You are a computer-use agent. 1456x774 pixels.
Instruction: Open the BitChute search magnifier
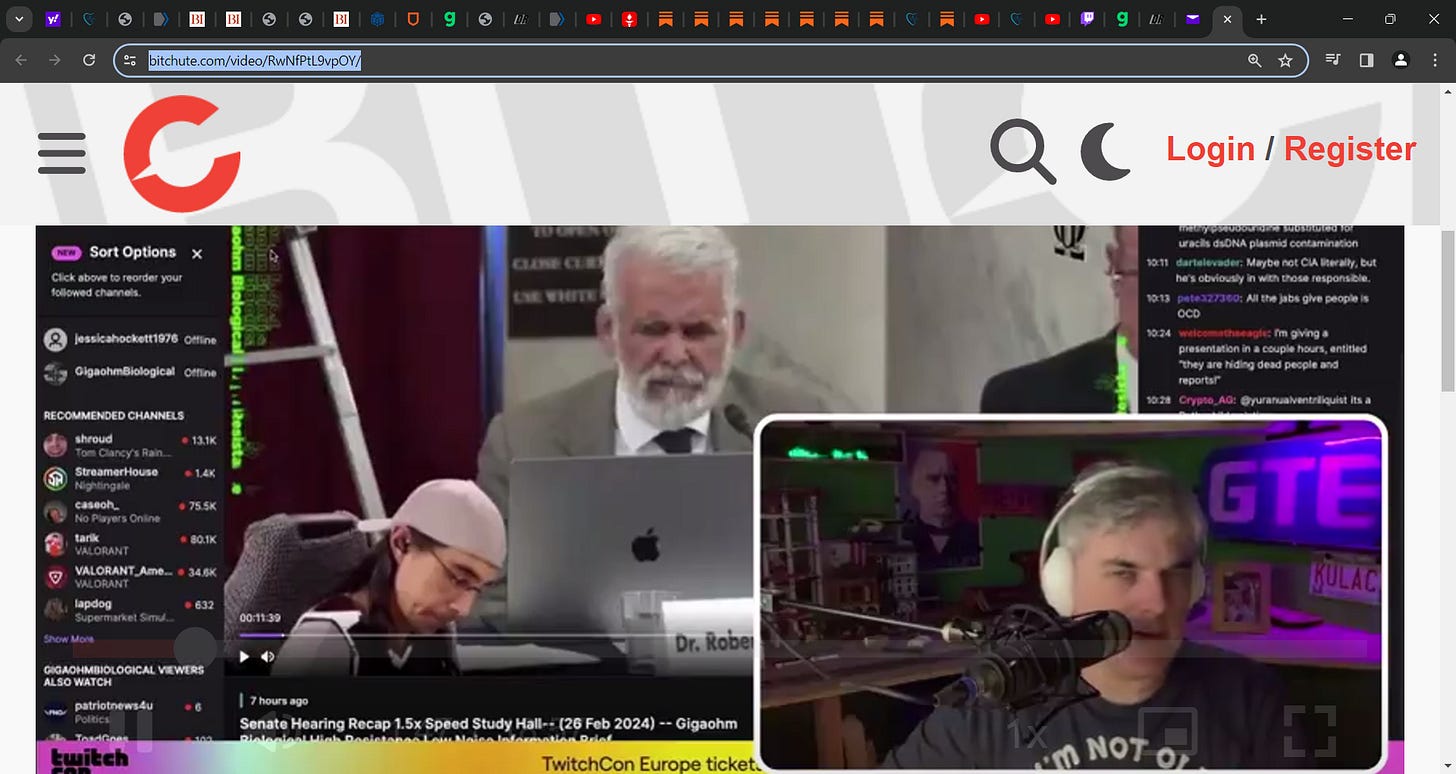point(1023,152)
